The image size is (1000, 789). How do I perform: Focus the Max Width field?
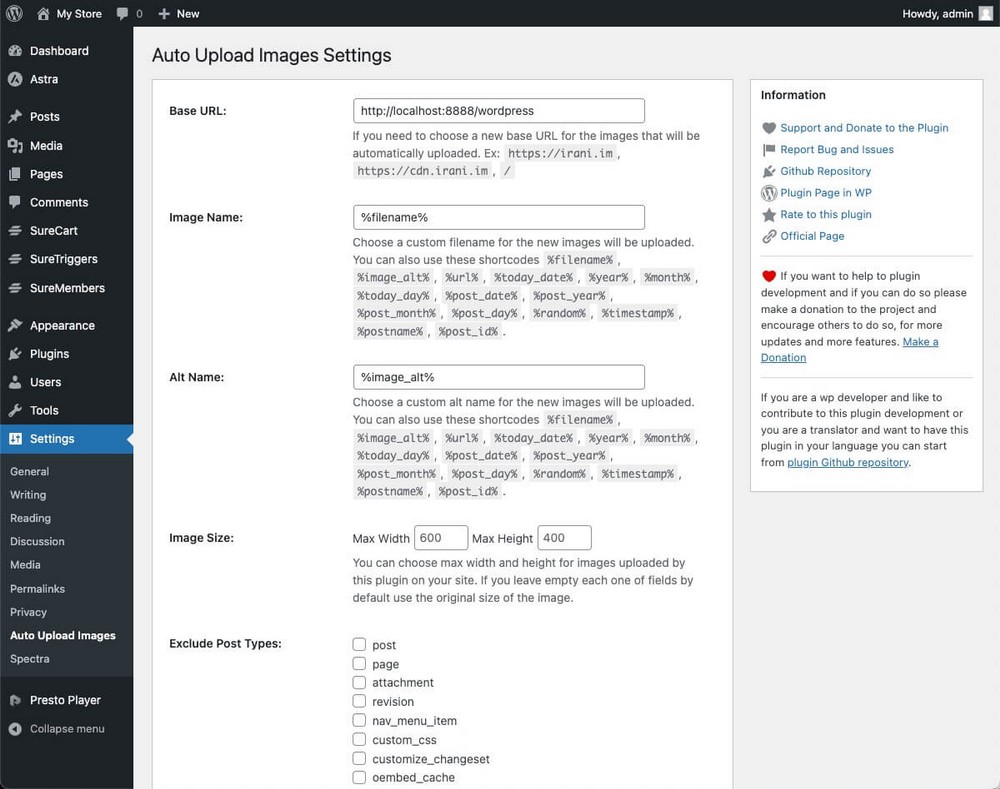coord(441,538)
